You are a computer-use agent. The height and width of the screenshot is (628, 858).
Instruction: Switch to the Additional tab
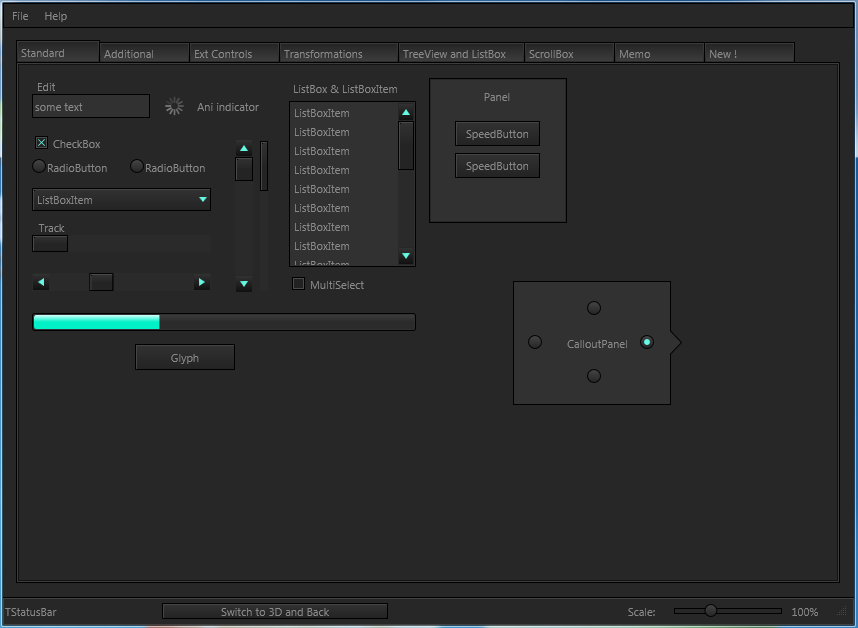pyautogui.click(x=144, y=54)
